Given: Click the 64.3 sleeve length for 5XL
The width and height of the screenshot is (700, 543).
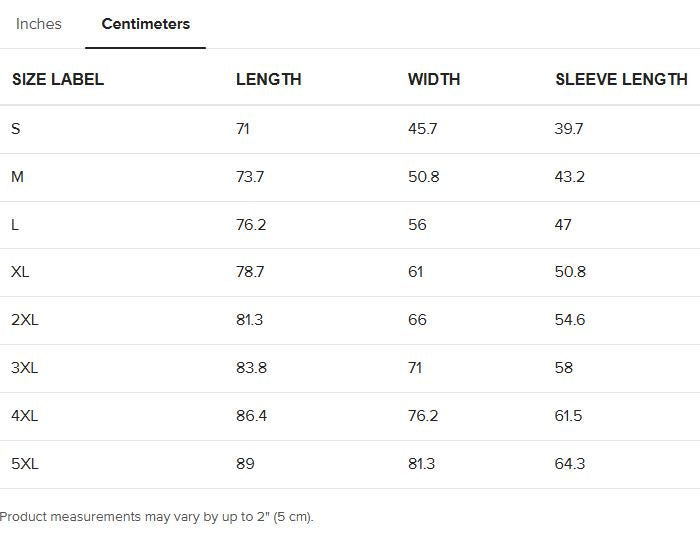Looking at the screenshot, I should click(570, 464).
